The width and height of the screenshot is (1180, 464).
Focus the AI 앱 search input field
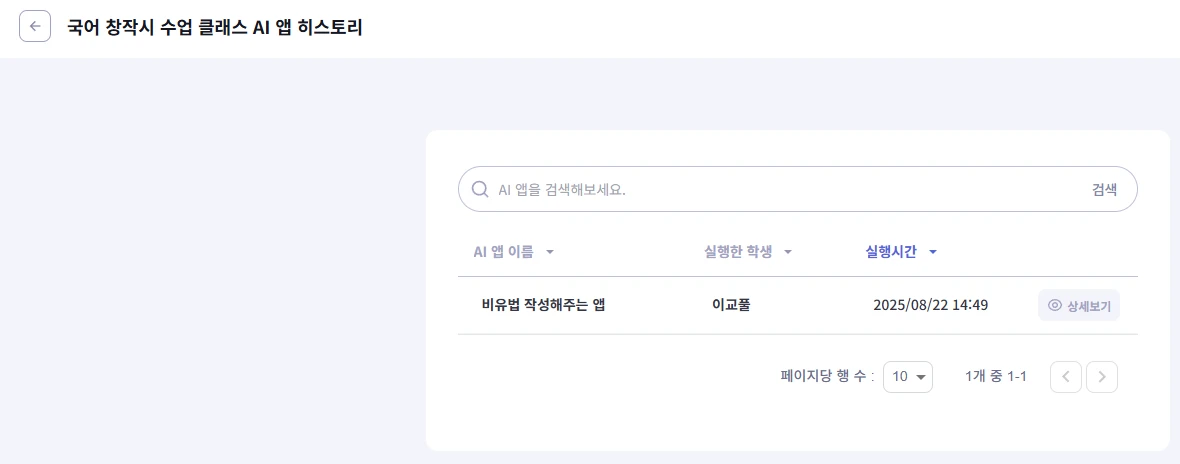780,189
